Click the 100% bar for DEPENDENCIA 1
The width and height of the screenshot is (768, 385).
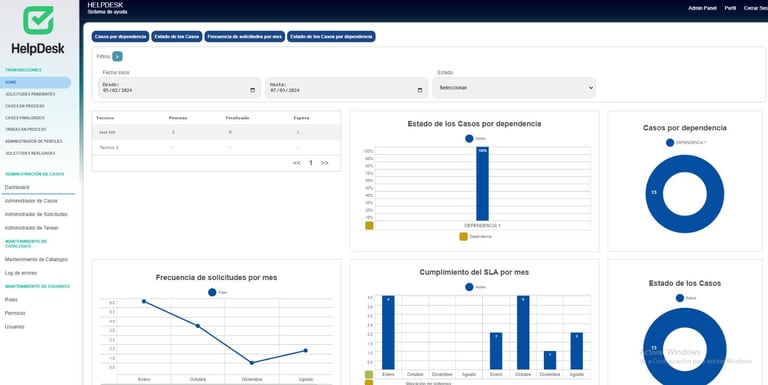pyautogui.click(x=482, y=184)
